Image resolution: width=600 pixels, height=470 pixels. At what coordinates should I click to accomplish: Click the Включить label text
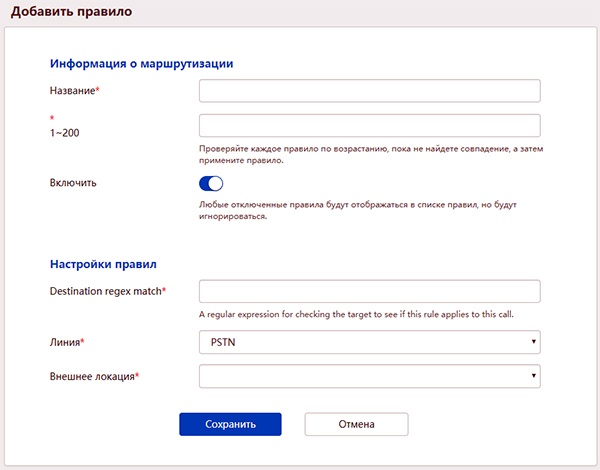[73, 184]
